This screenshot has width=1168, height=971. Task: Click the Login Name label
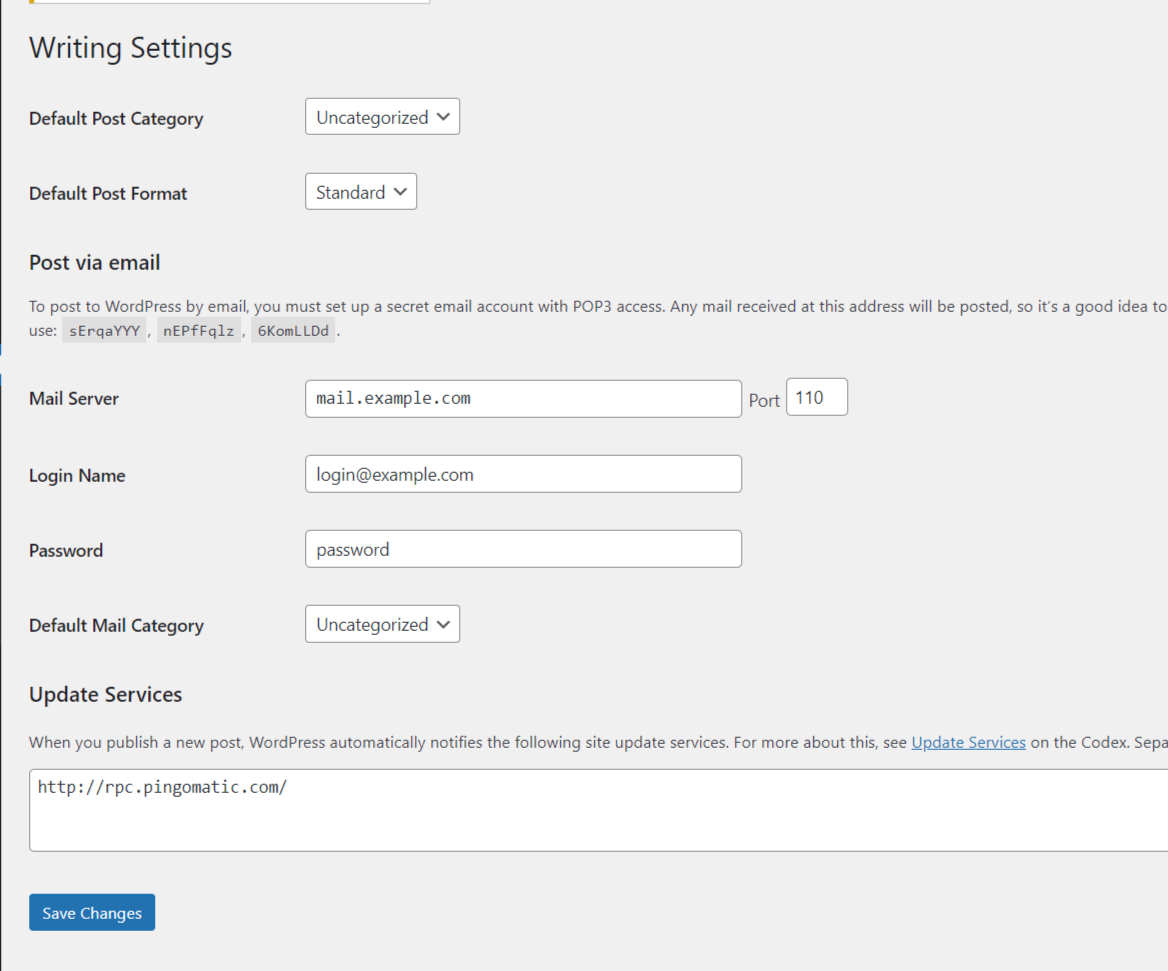77,476
